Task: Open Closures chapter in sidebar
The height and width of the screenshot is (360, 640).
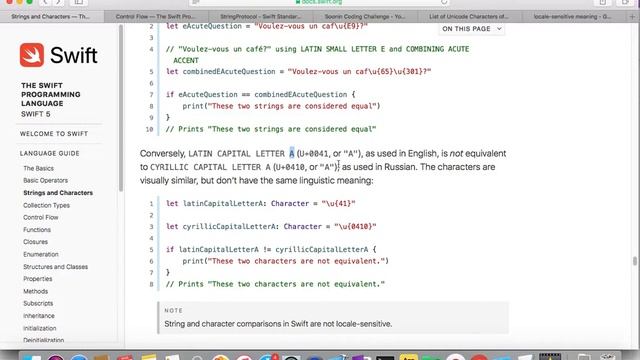Action: (36, 242)
